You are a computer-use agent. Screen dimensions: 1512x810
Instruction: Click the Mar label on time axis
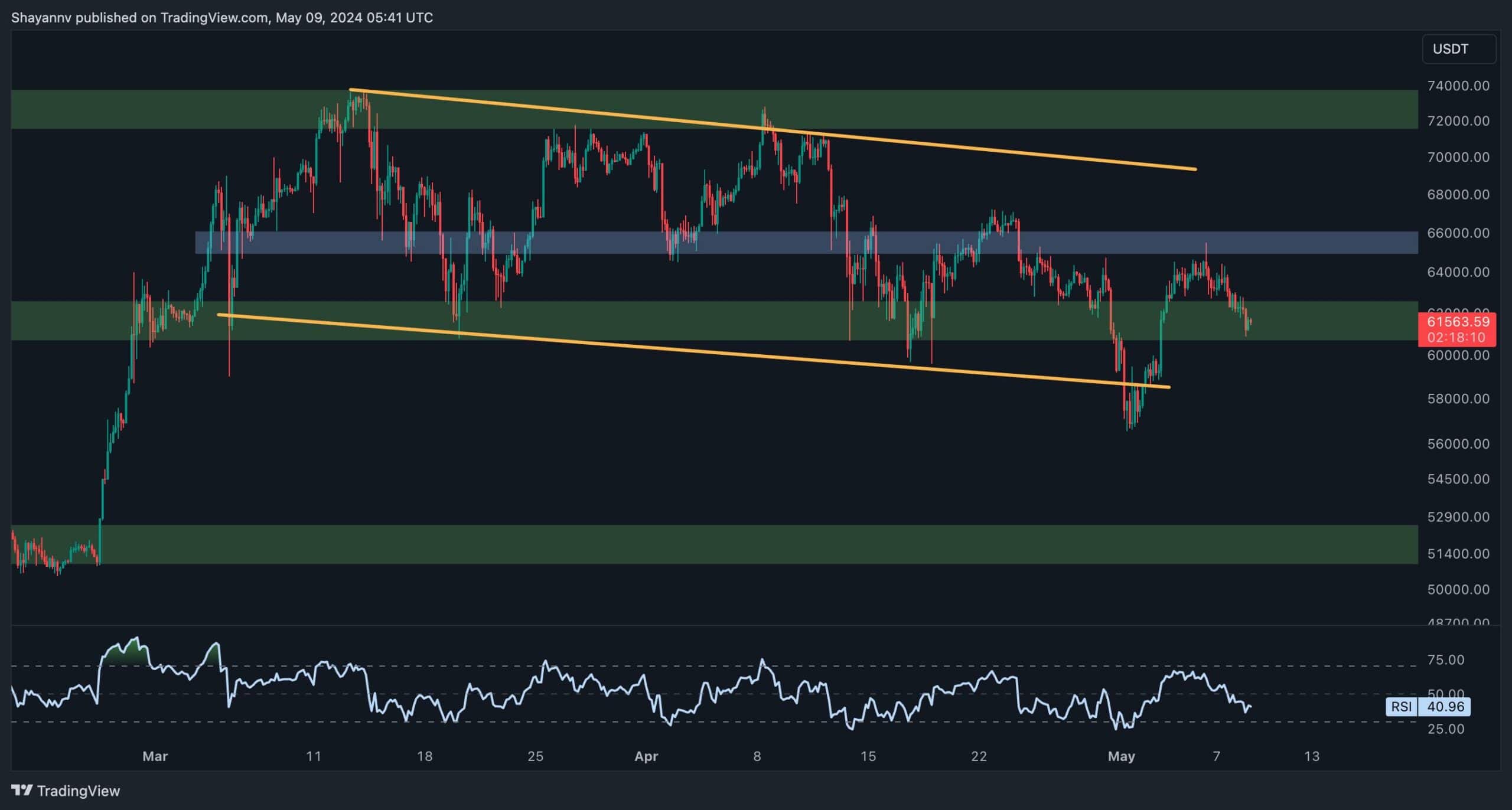pos(155,756)
